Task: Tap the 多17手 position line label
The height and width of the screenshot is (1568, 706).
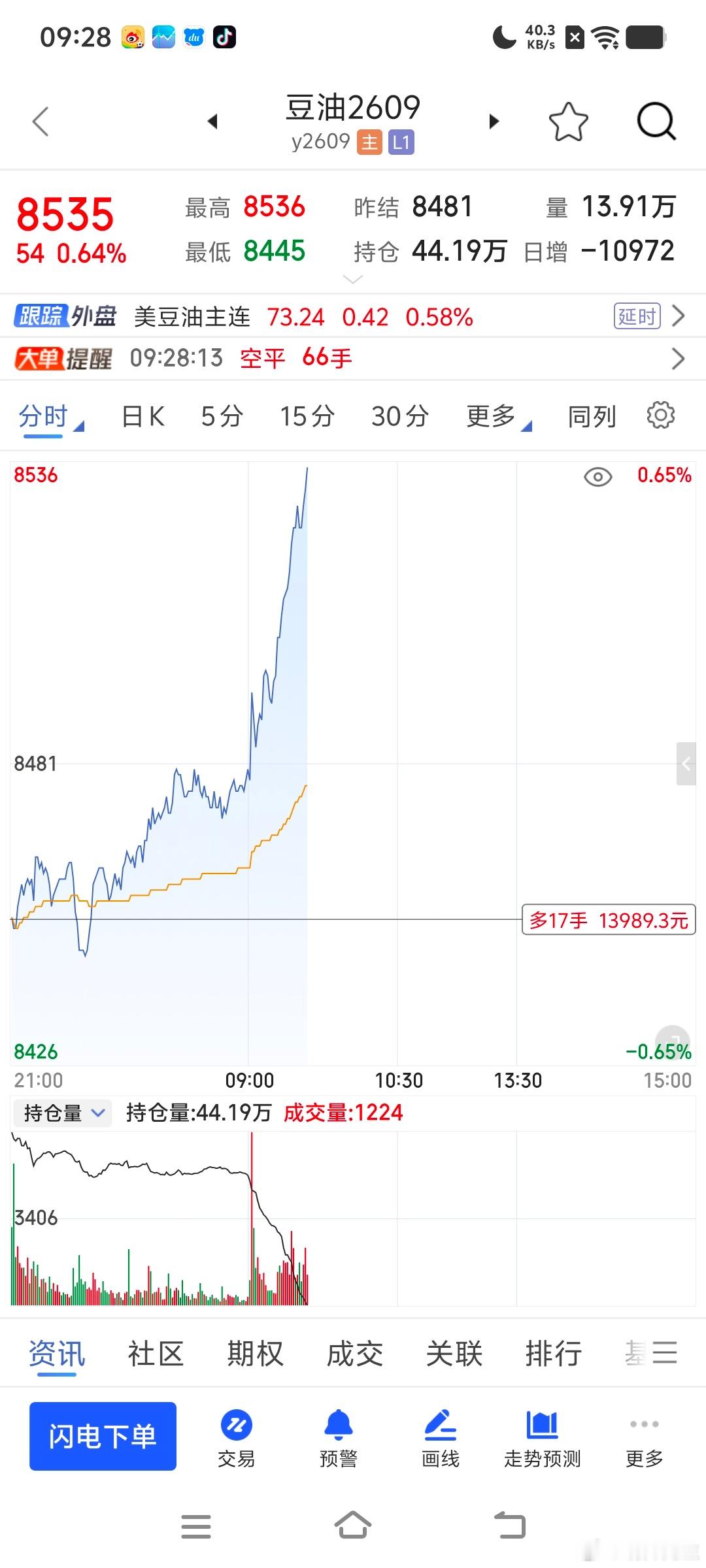Action: click(x=609, y=920)
